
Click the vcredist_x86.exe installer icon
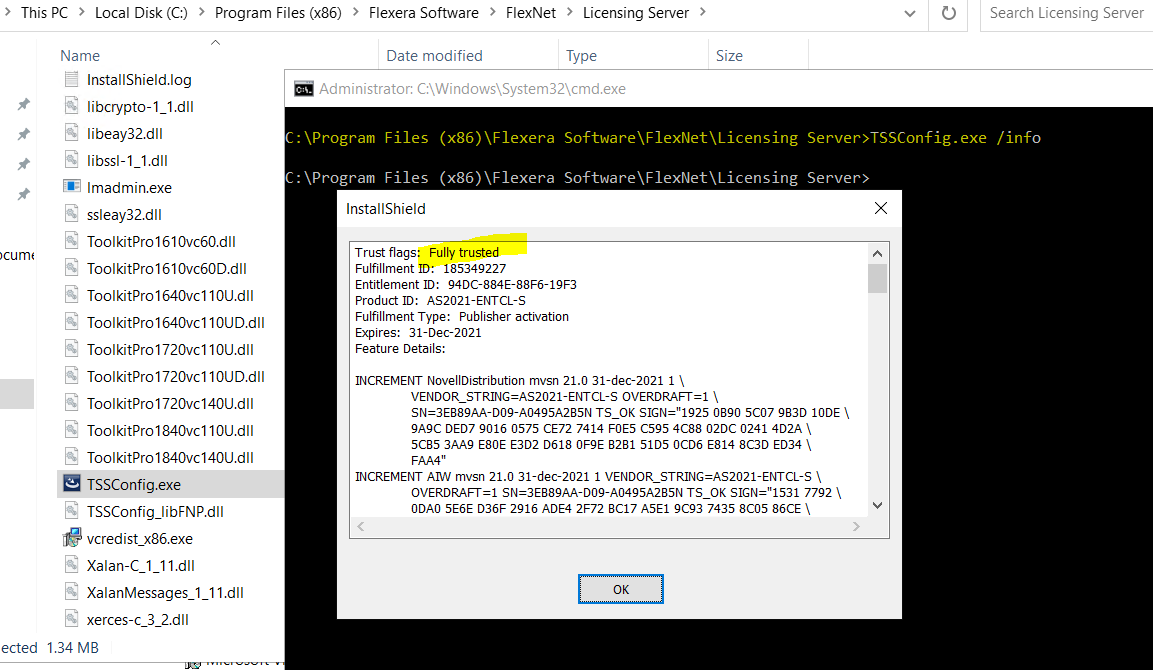click(72, 538)
